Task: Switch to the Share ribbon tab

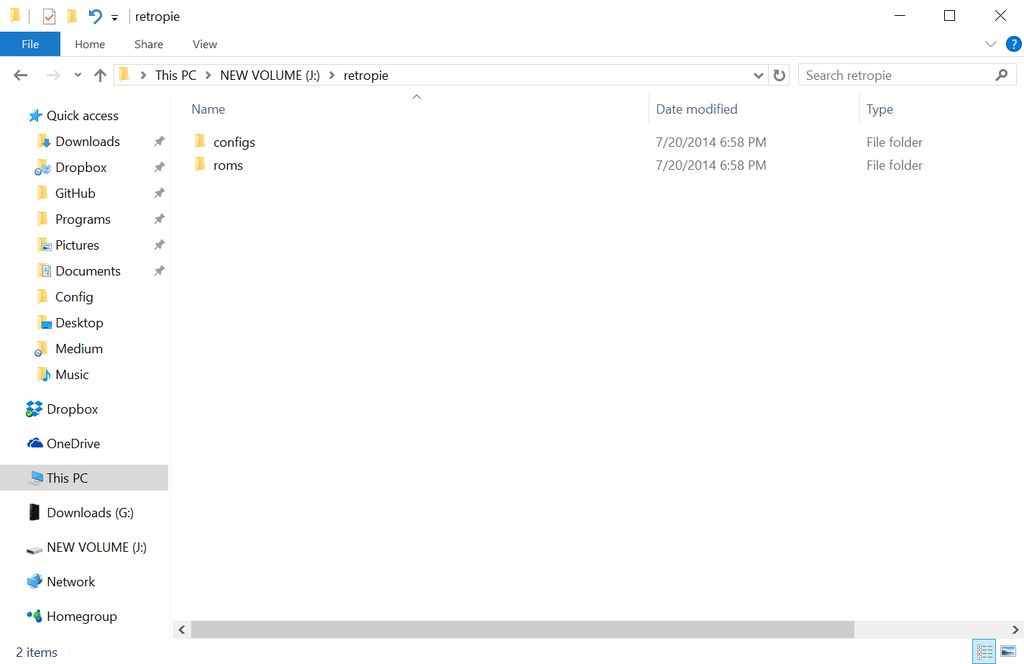Action: 148,44
